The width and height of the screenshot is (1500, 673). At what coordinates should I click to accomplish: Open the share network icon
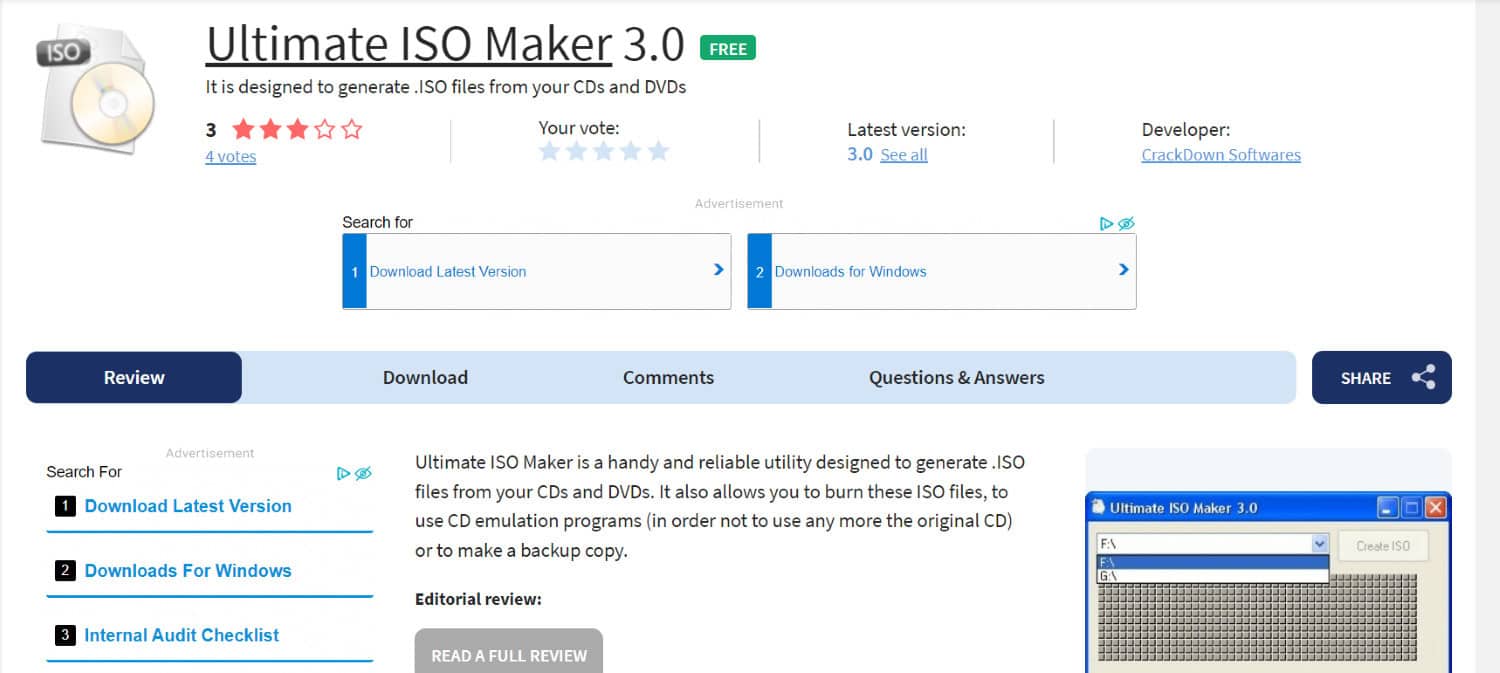[1423, 377]
